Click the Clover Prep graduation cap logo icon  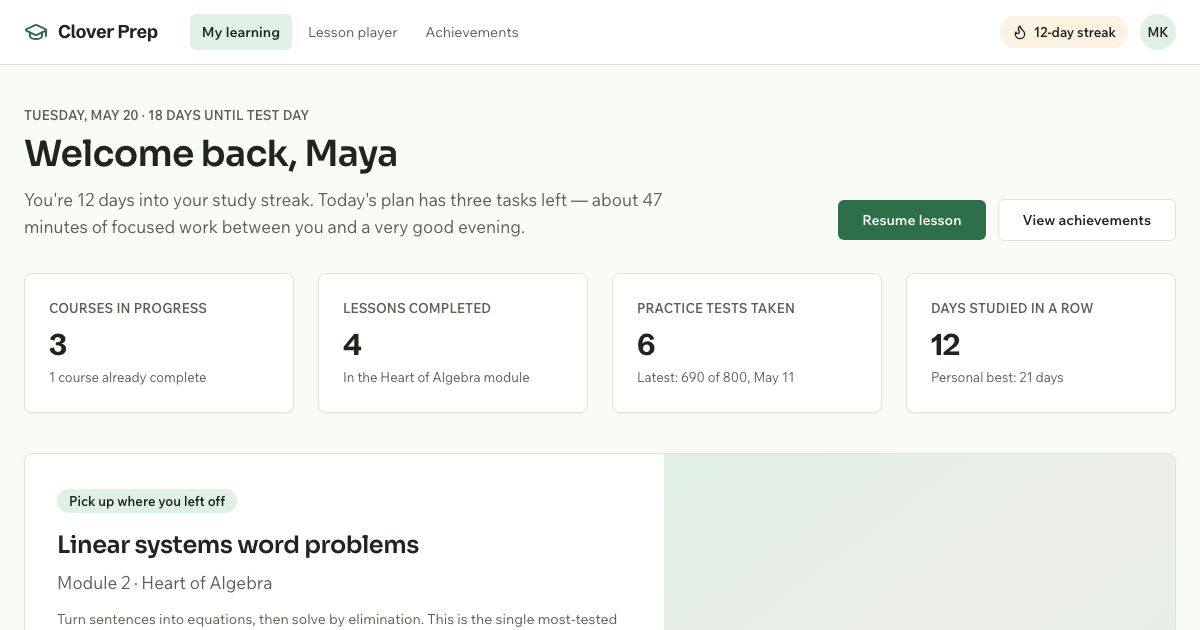(x=36, y=32)
